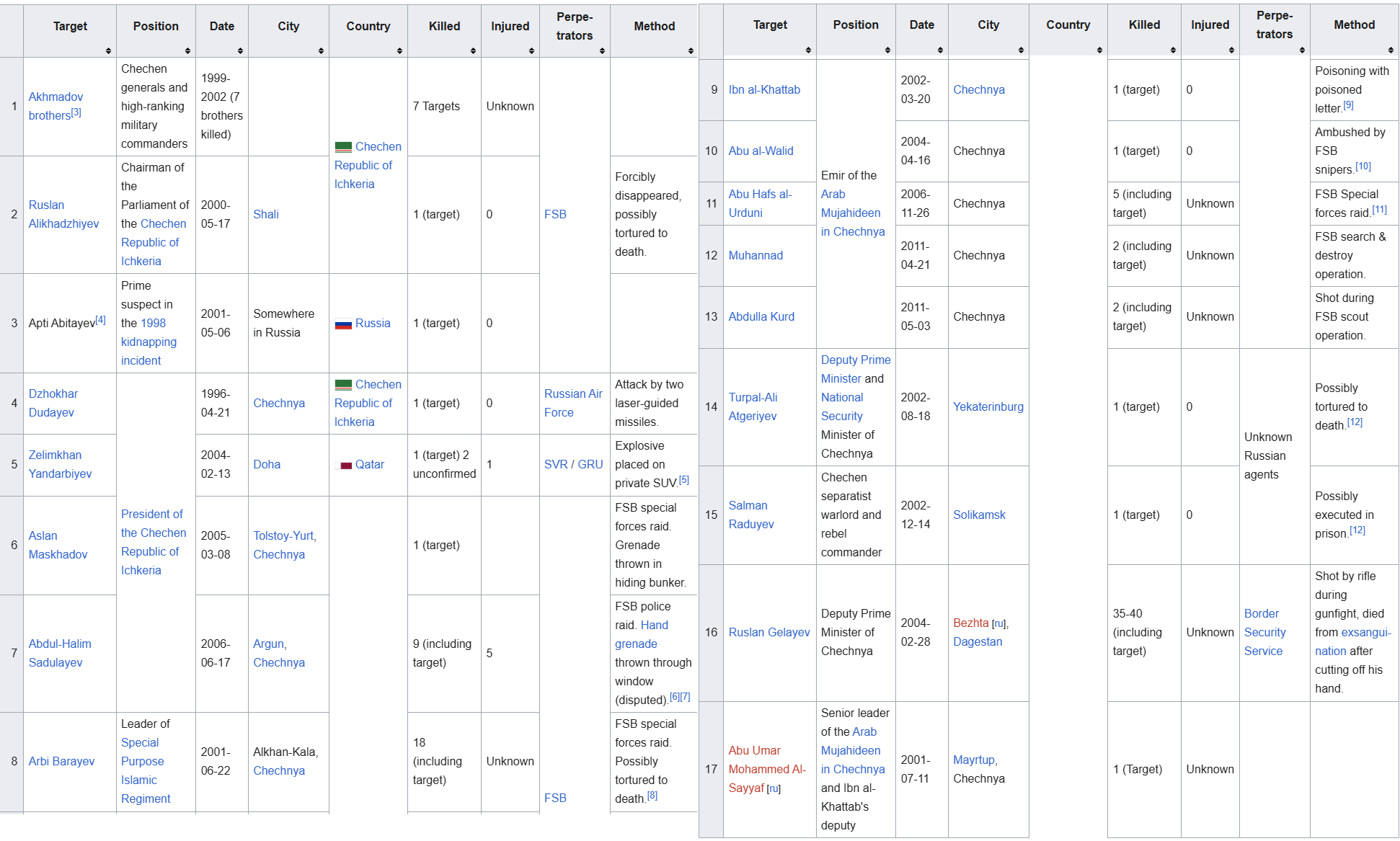This screenshot has width=1400, height=841.
Task: Open Border Security Service link
Action: pos(1264,632)
